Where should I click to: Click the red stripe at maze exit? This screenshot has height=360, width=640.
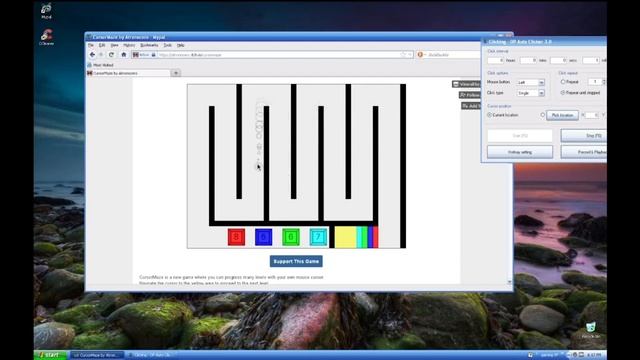coord(376,237)
